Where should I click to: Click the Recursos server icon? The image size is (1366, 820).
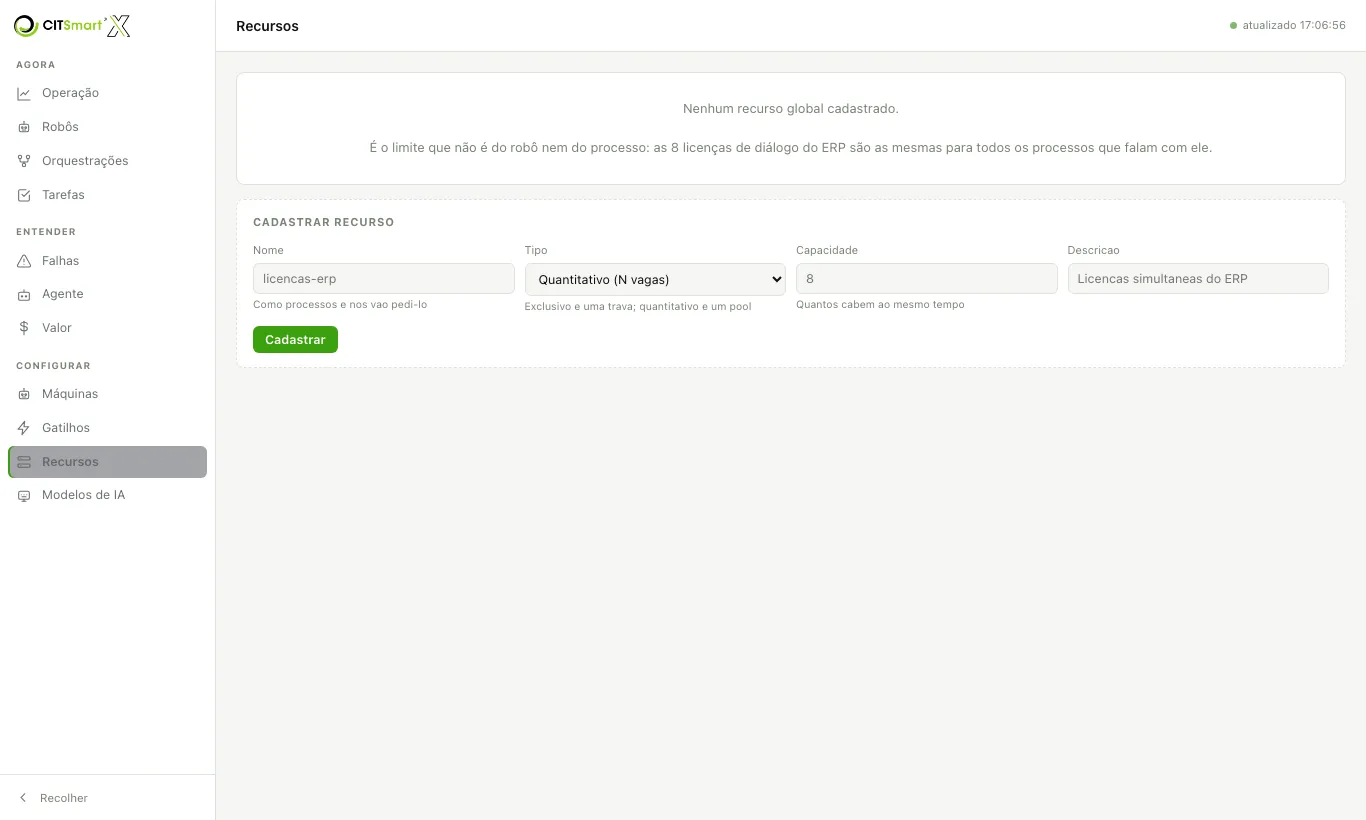coord(24,462)
